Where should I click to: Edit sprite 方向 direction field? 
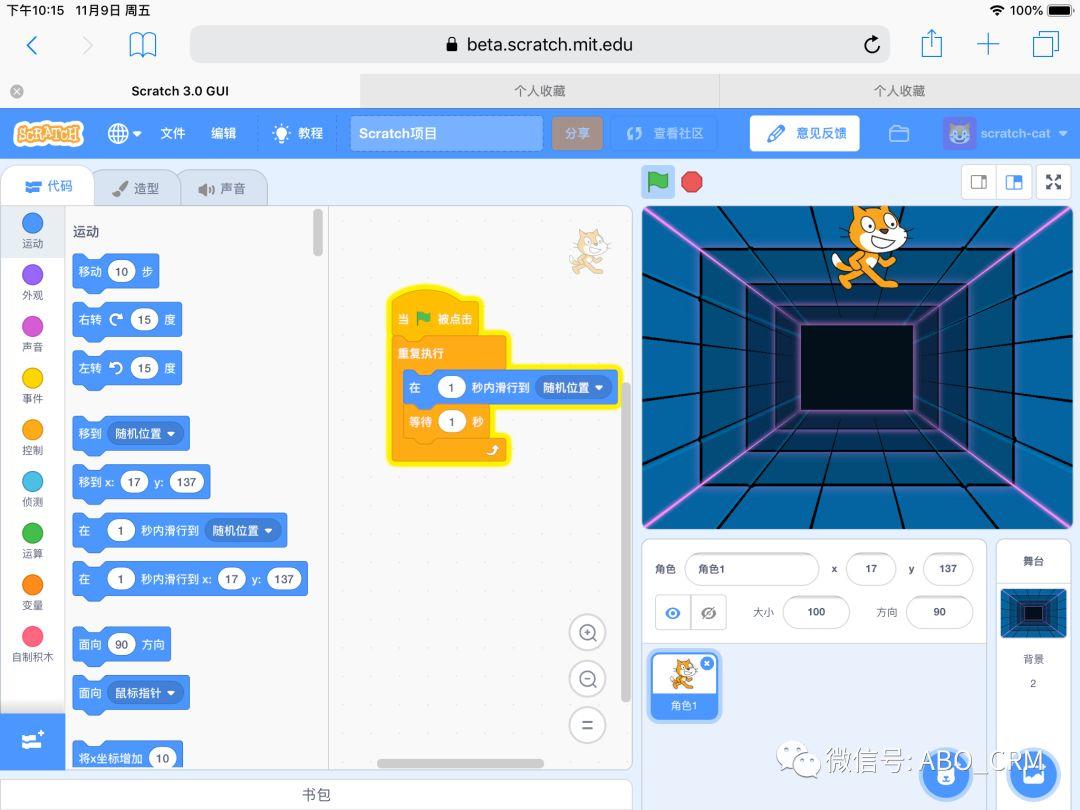click(x=939, y=612)
